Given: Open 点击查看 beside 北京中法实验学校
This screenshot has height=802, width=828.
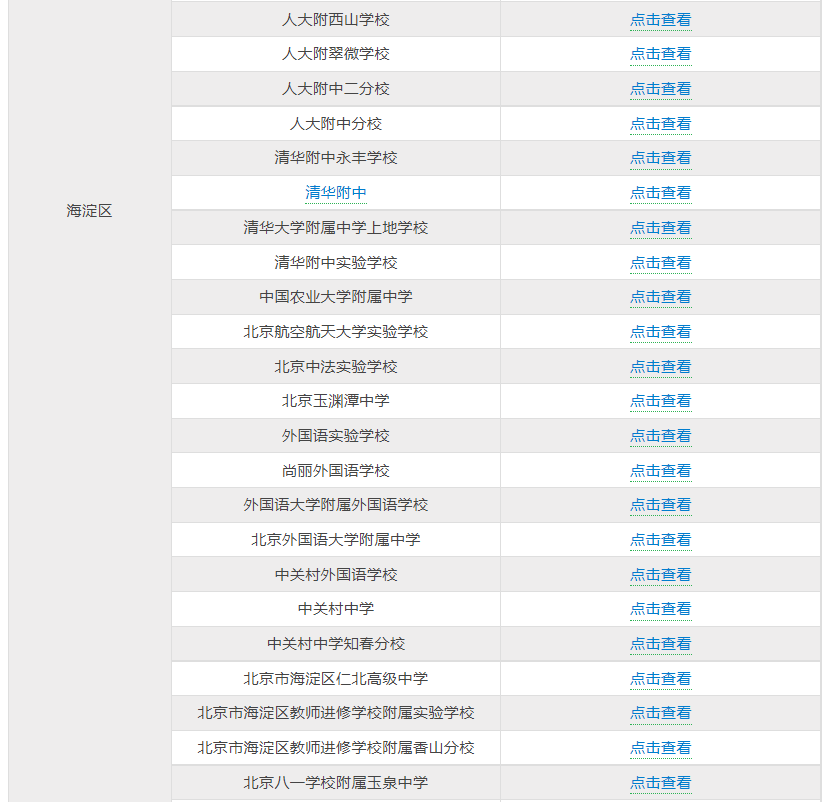Looking at the screenshot, I should (x=661, y=366).
